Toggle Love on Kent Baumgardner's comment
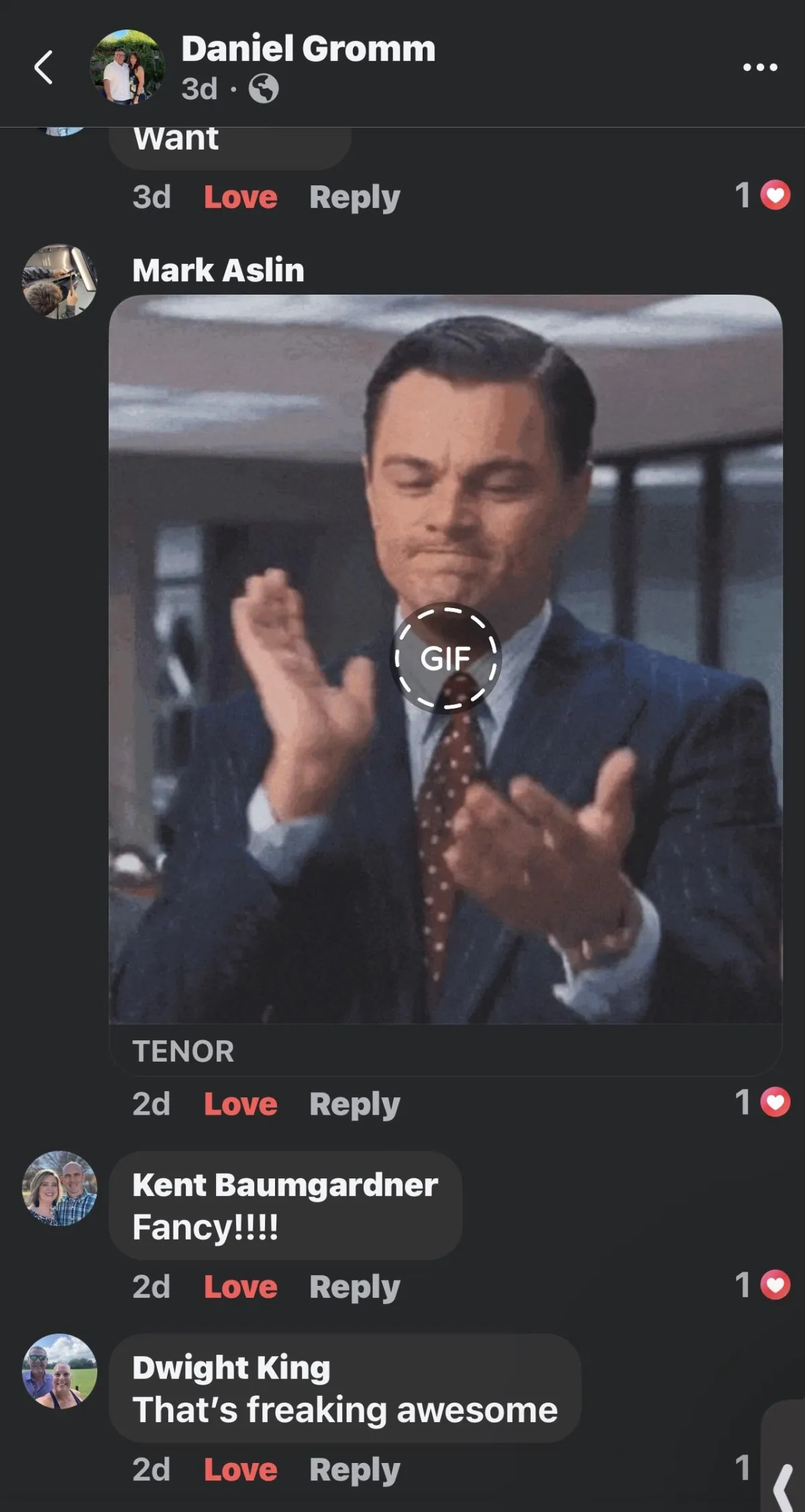This screenshot has width=805, height=1512. click(x=240, y=1287)
